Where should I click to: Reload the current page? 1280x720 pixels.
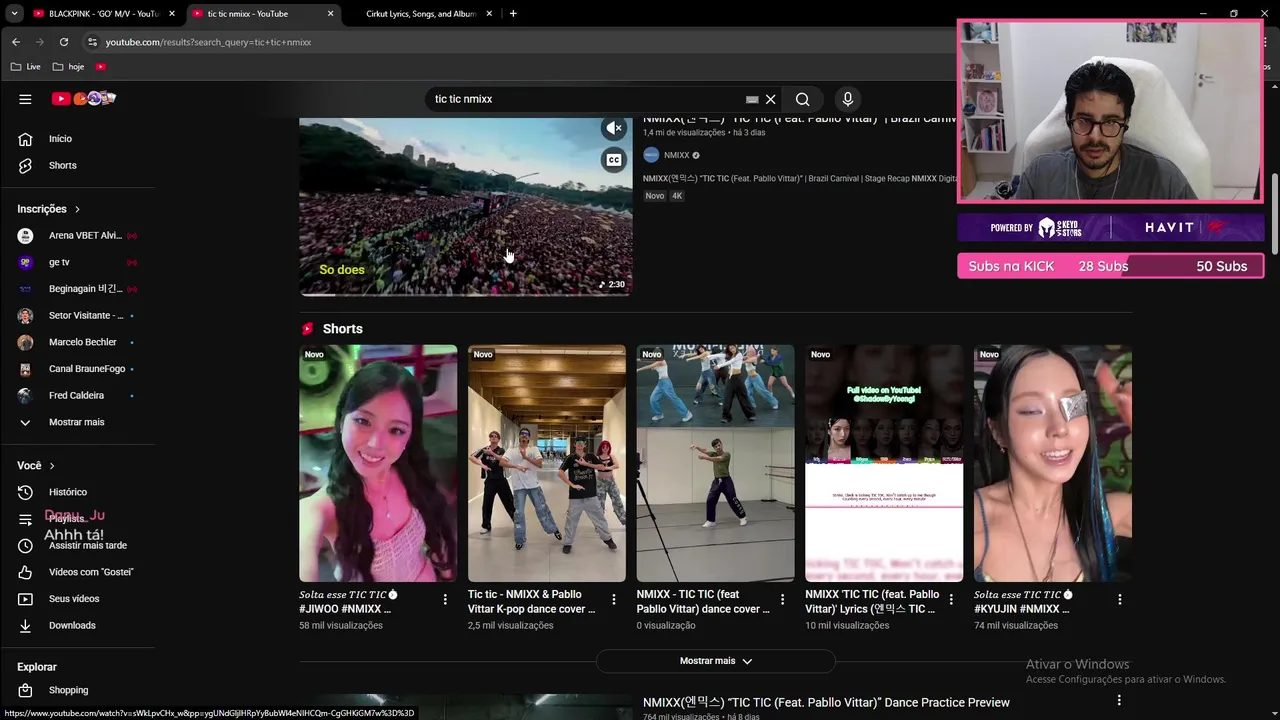(64, 42)
